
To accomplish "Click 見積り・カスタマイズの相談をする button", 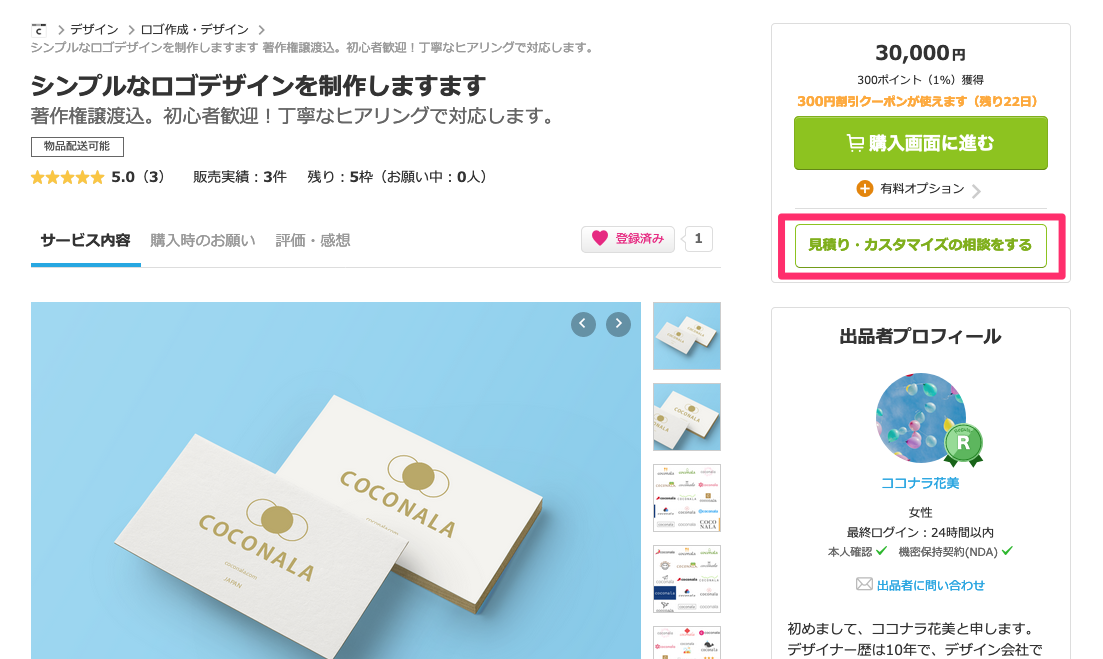I will pyautogui.click(x=920, y=245).
